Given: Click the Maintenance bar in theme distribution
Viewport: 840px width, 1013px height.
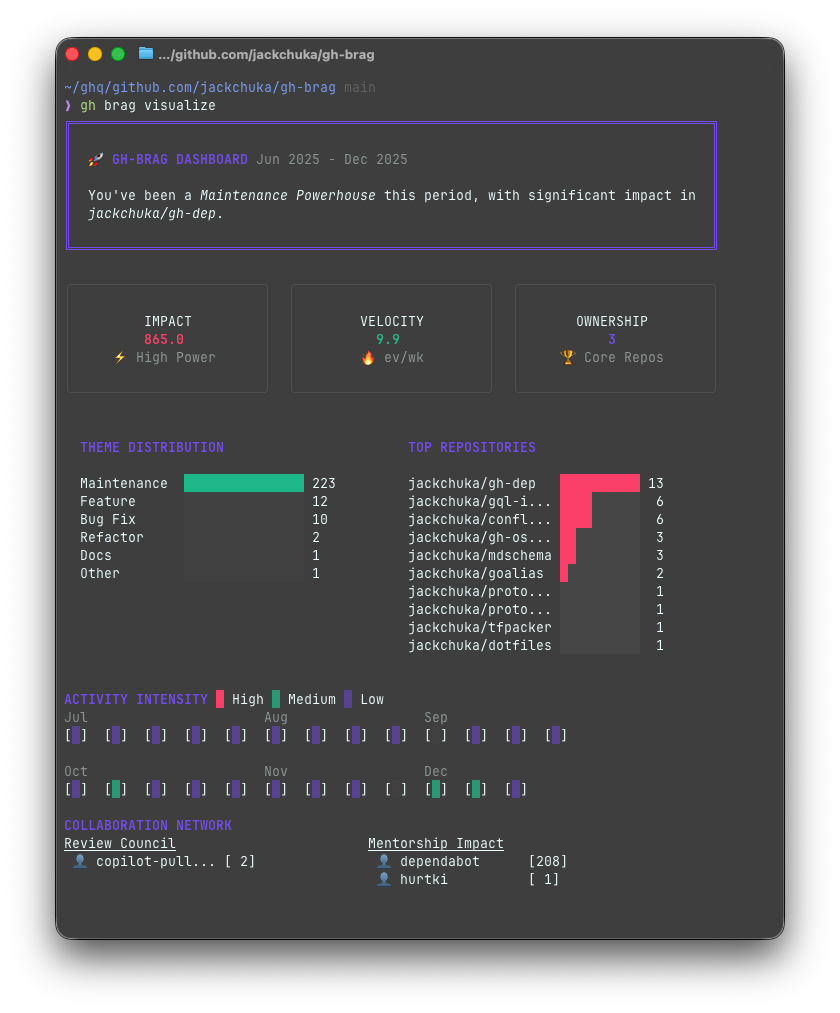Looking at the screenshot, I should (243, 483).
